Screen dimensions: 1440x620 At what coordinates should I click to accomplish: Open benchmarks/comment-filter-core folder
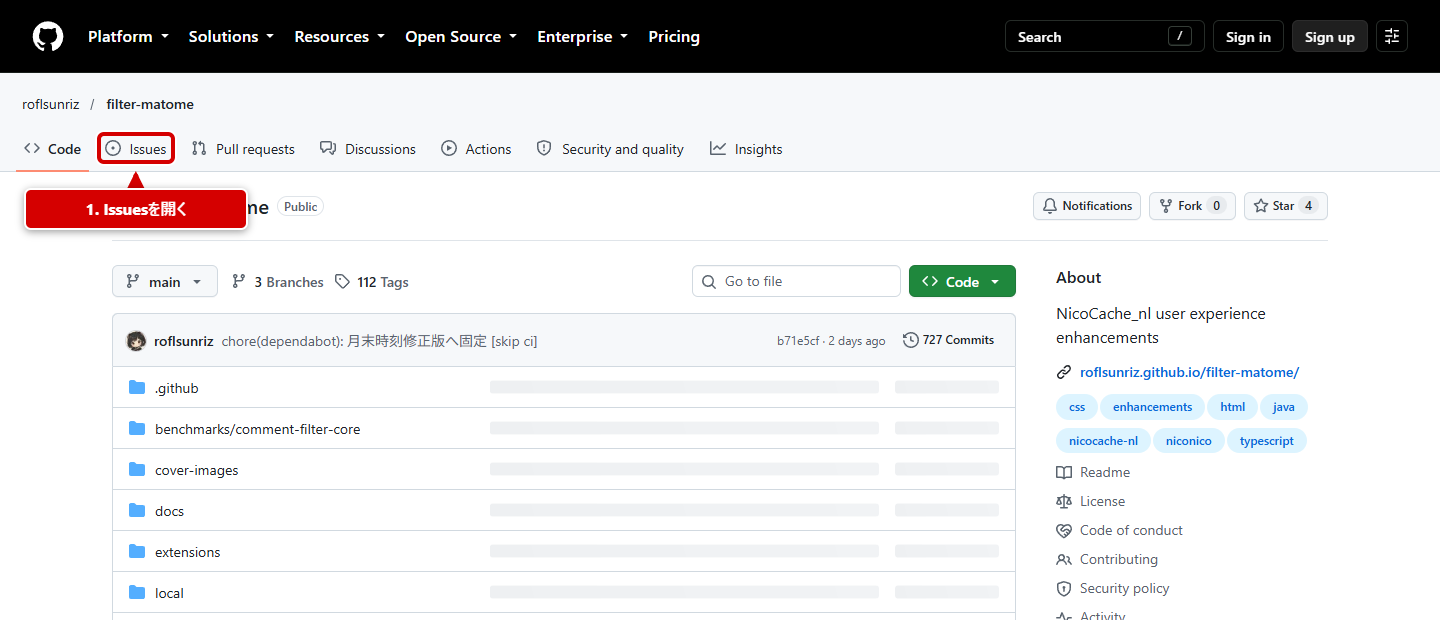[x=257, y=429]
